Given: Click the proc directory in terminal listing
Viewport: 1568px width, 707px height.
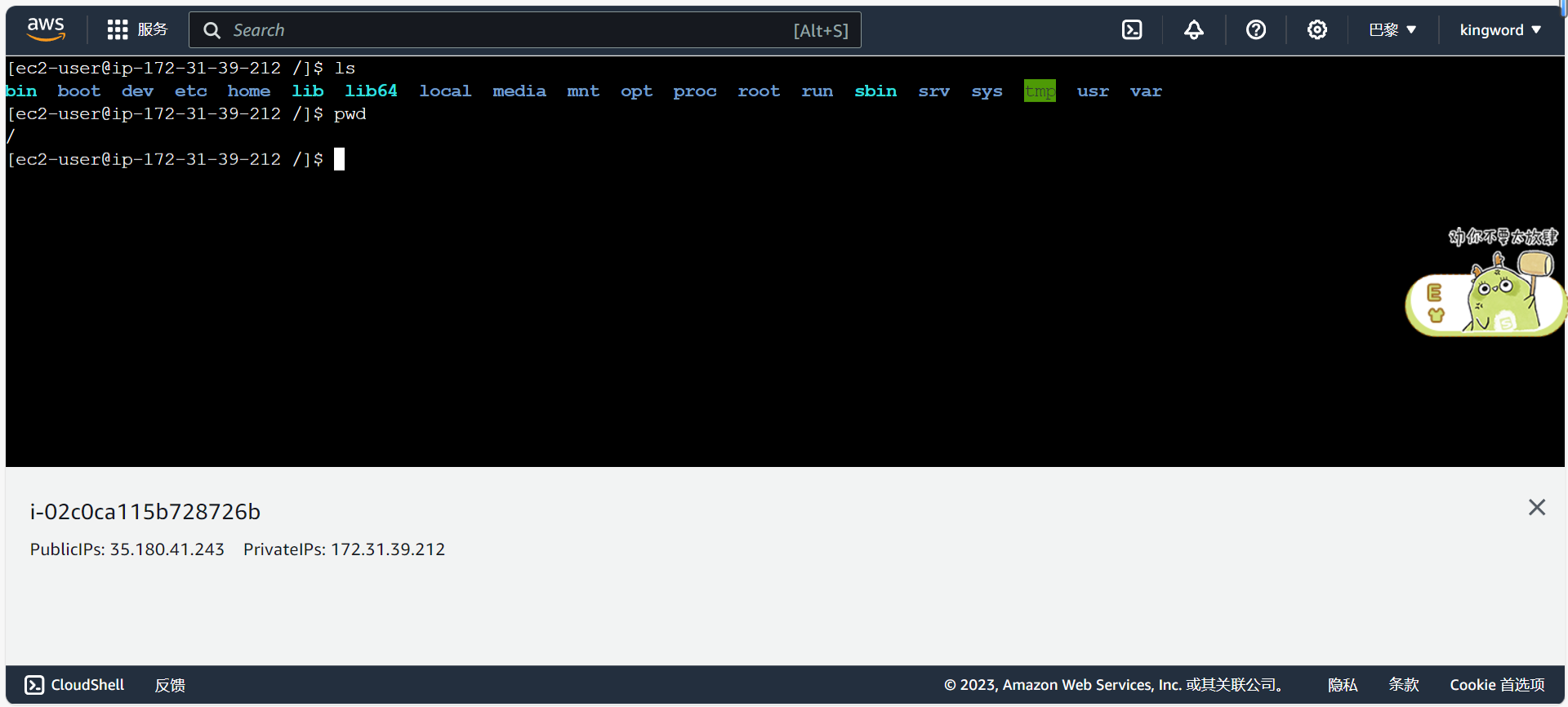Looking at the screenshot, I should pyautogui.click(x=695, y=91).
